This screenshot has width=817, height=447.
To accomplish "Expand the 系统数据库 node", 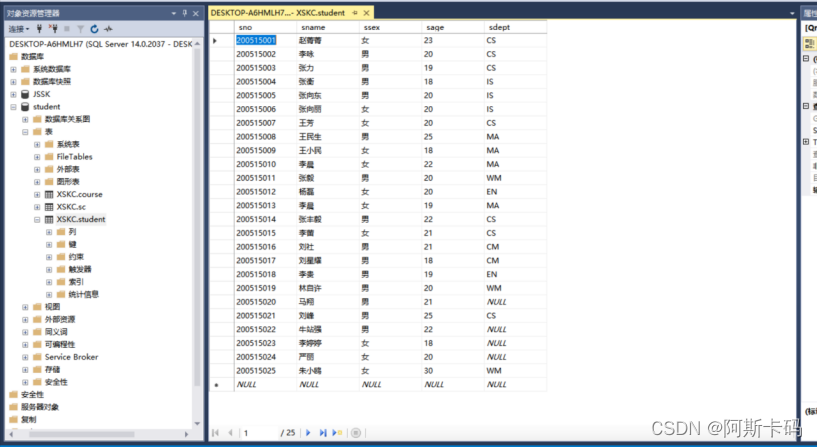I will coord(14,69).
